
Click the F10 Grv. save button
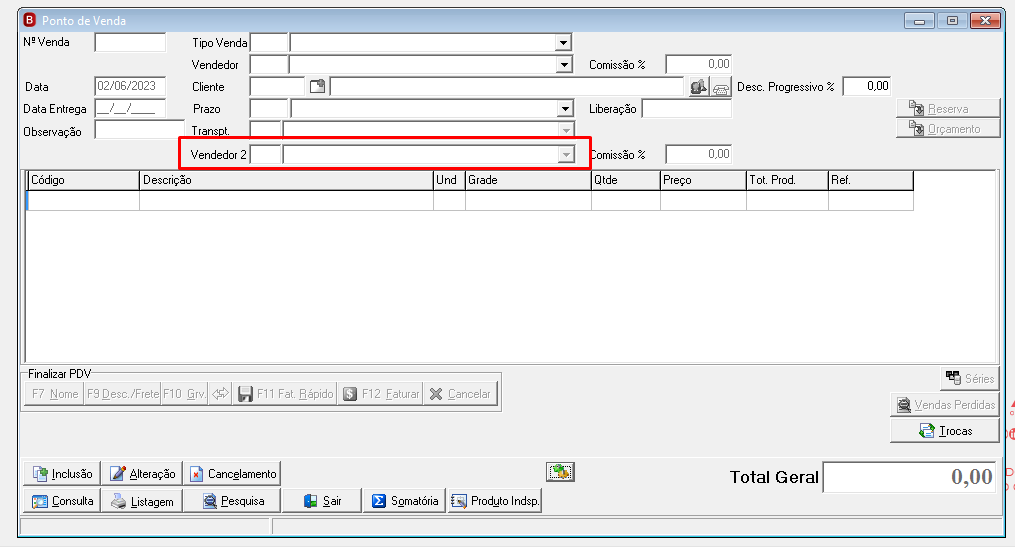(x=184, y=394)
